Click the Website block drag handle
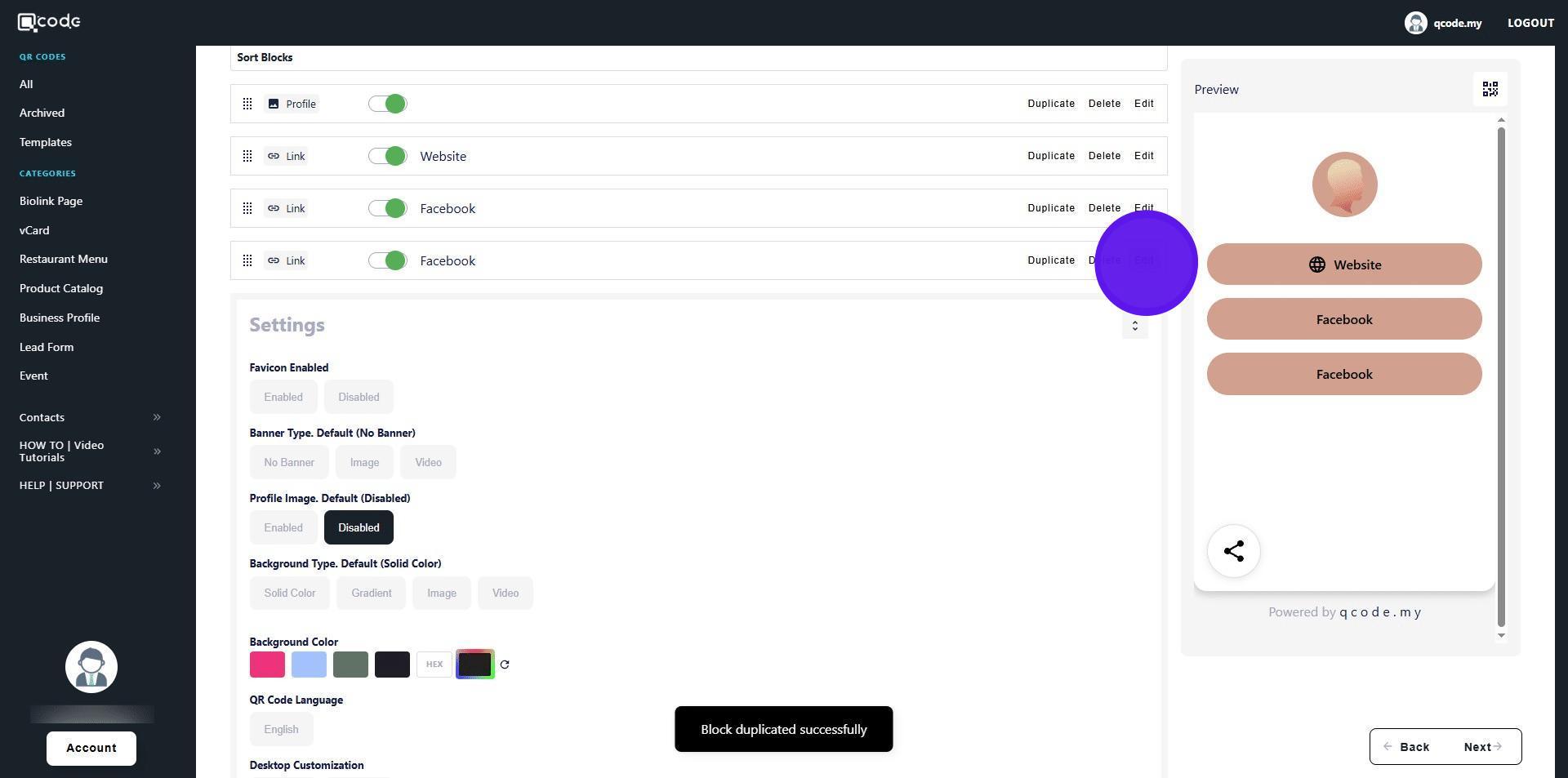This screenshot has height=778, width=1568. pyautogui.click(x=247, y=156)
